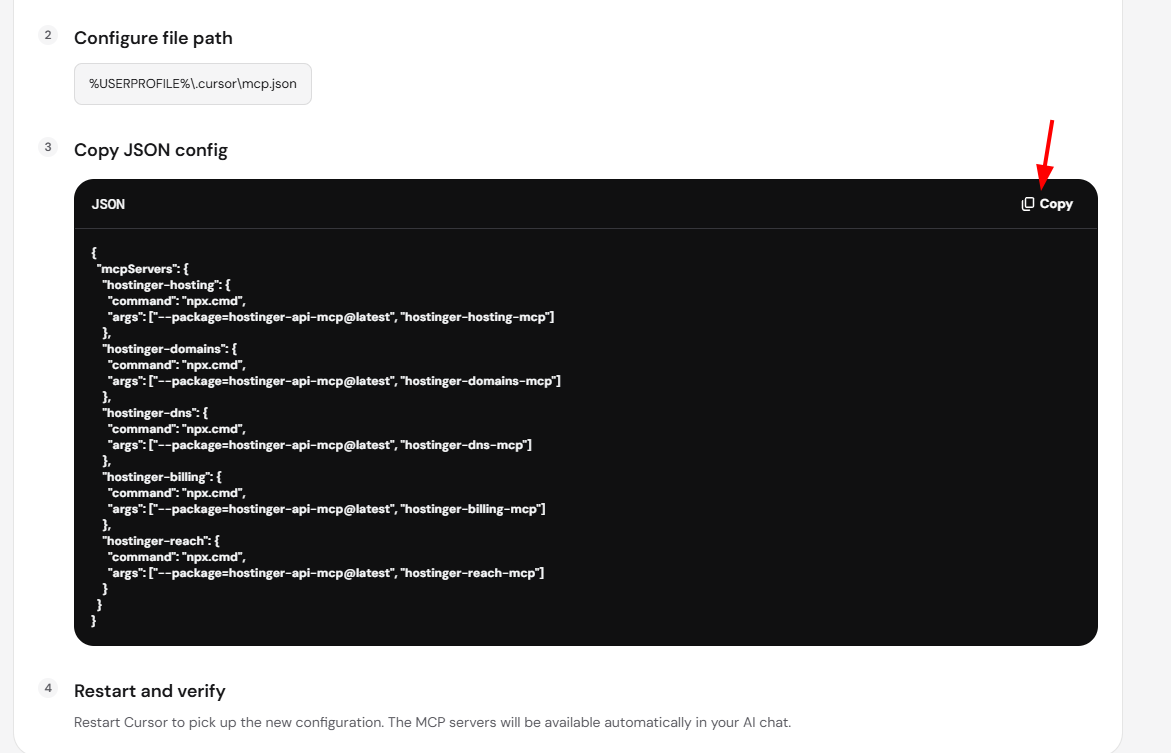Image resolution: width=1171 pixels, height=753 pixels.
Task: Click the copy icon in the JSON header
Action: pyautogui.click(x=1028, y=204)
